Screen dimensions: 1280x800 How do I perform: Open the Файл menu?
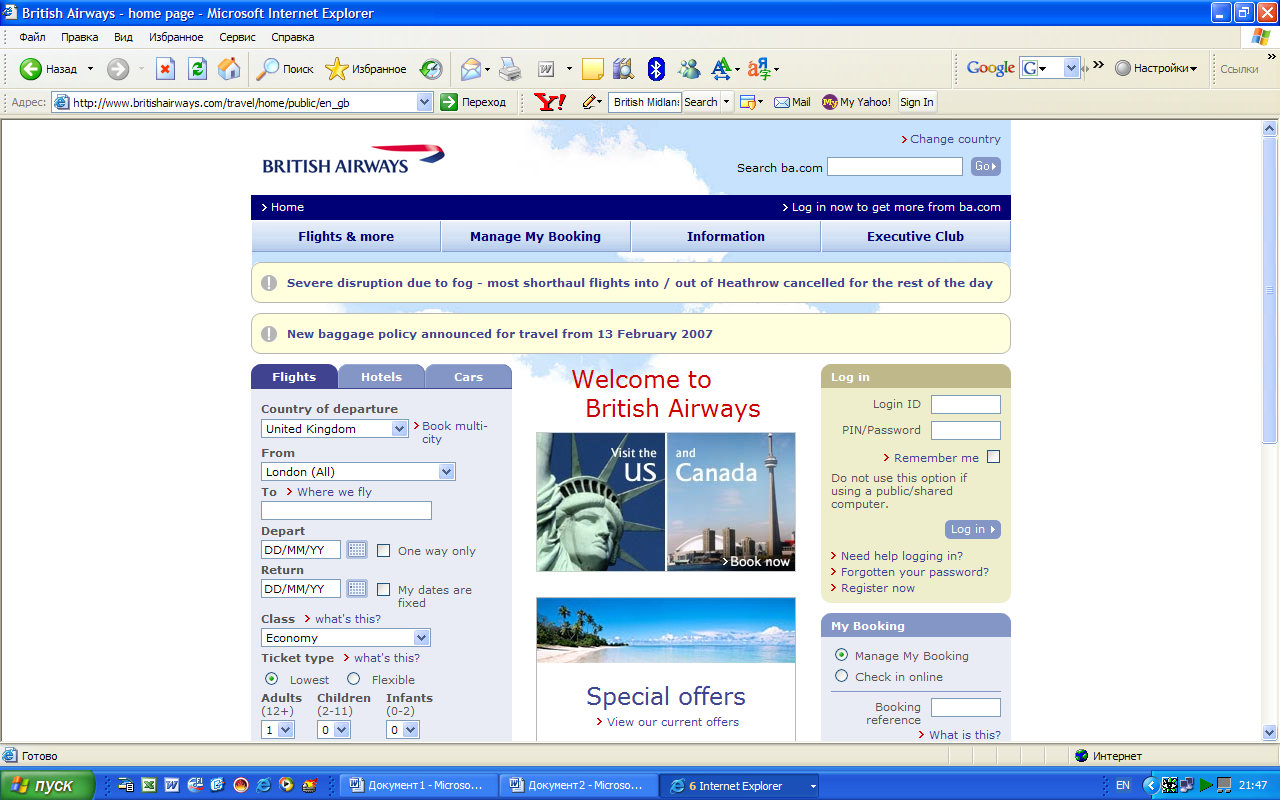[x=32, y=37]
